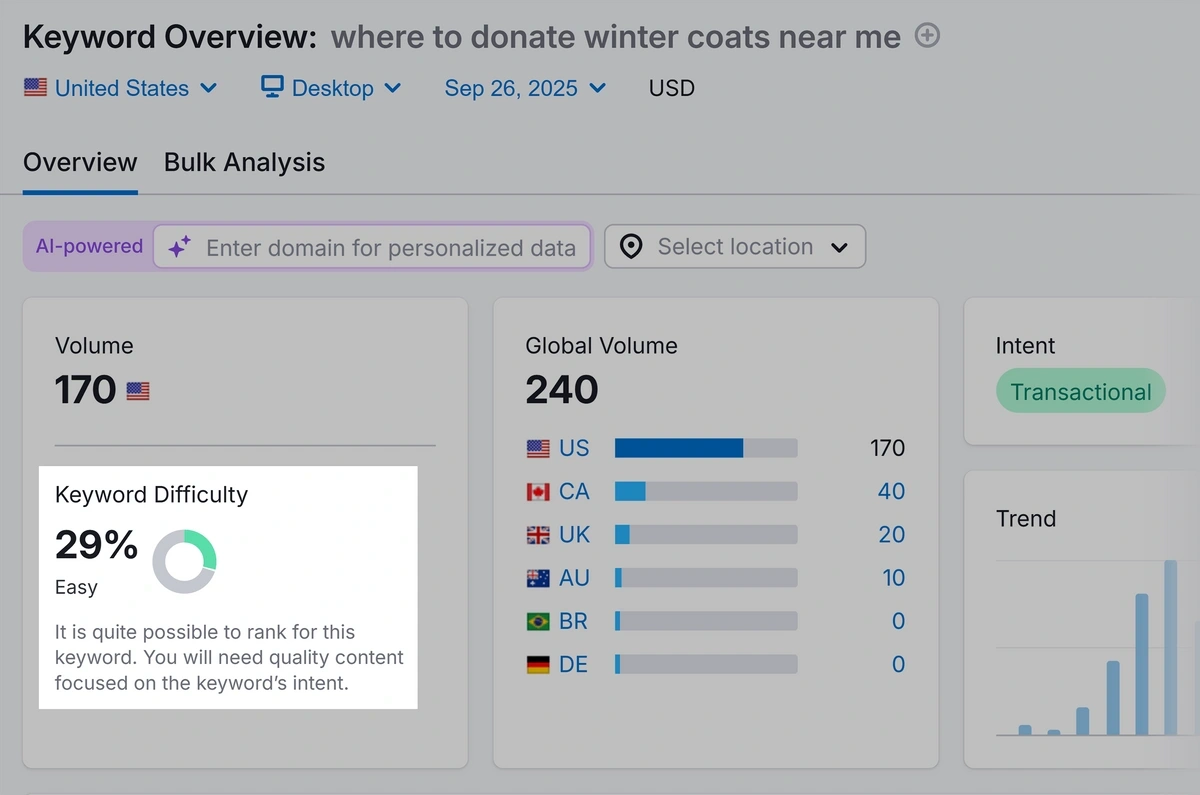The width and height of the screenshot is (1200, 795).
Task: Click the AI sparkle icon in domain field
Action: (179, 248)
